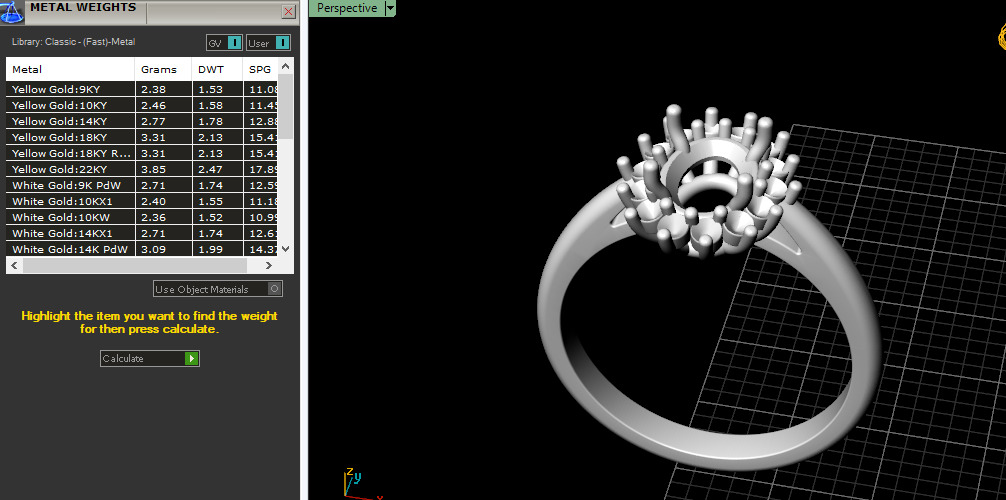This screenshot has height=500, width=1006.
Task: Toggle the GV library switch
Action: tap(224, 43)
